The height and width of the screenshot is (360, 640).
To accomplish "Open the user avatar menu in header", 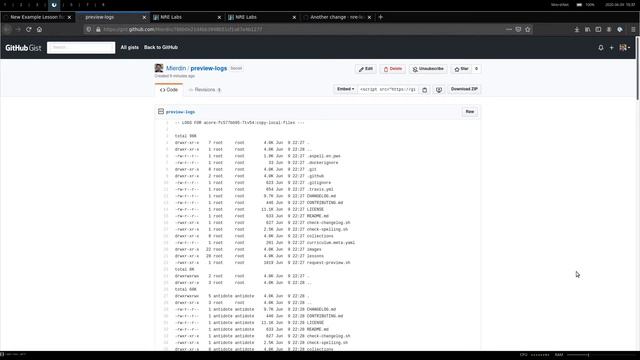I will (624, 48).
